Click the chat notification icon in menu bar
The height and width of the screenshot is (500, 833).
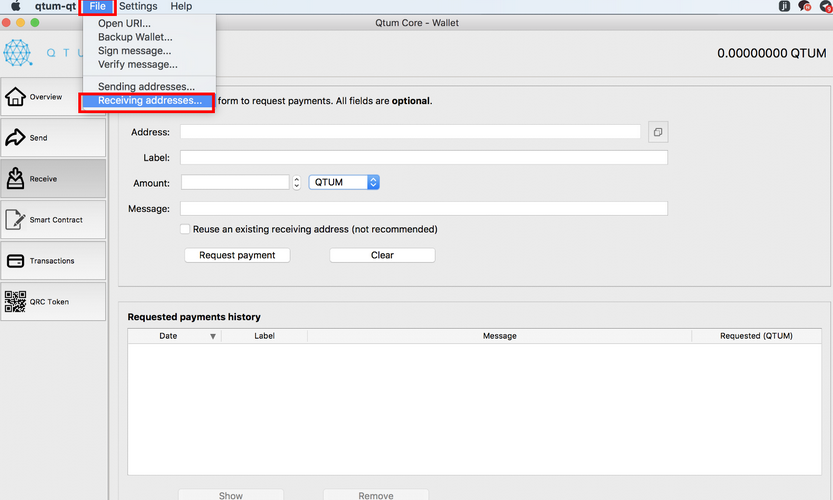click(804, 6)
